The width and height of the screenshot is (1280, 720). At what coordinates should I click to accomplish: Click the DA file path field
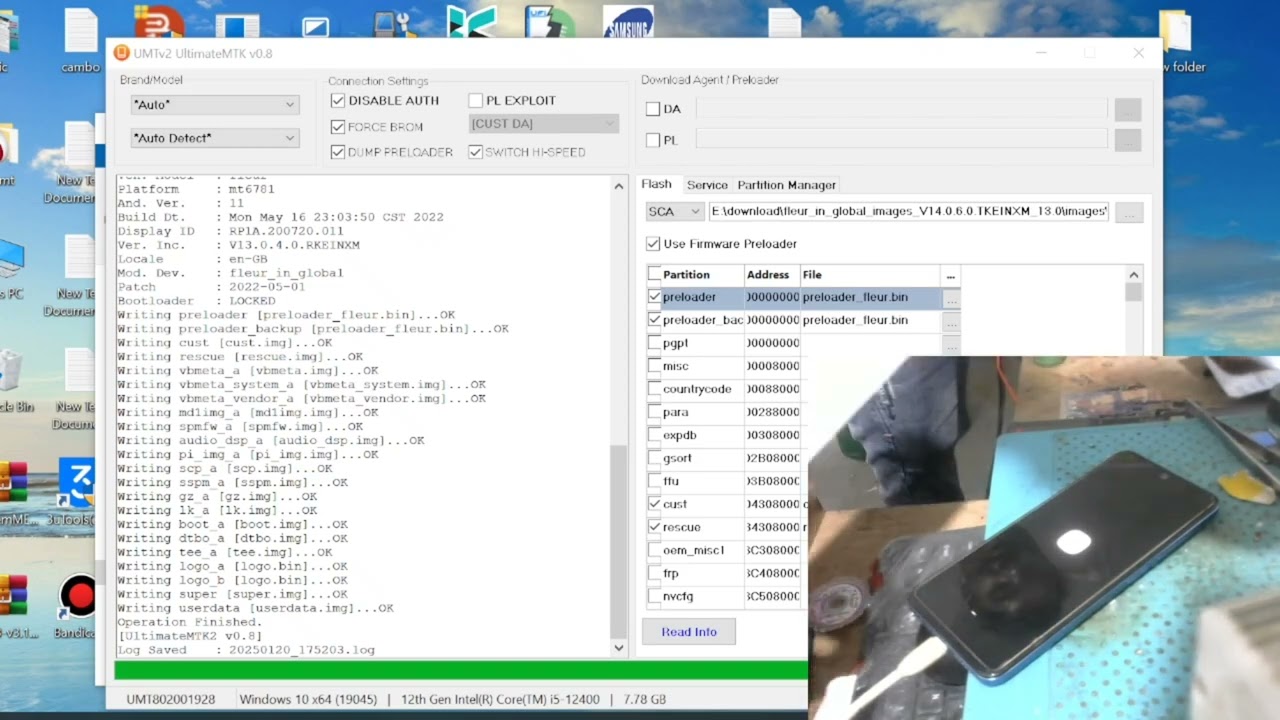(x=901, y=109)
